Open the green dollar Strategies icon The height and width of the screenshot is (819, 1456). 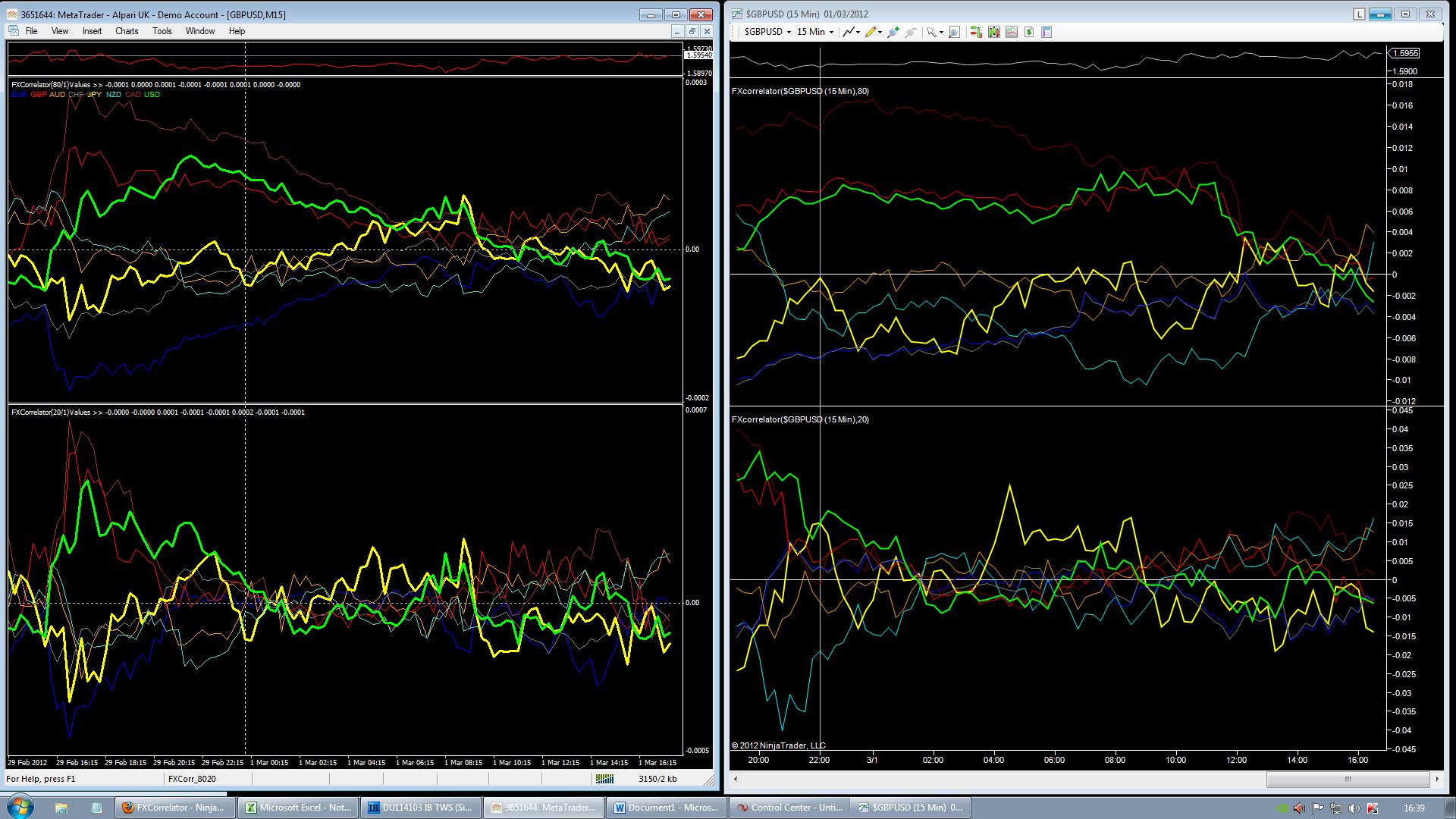pos(1029,32)
